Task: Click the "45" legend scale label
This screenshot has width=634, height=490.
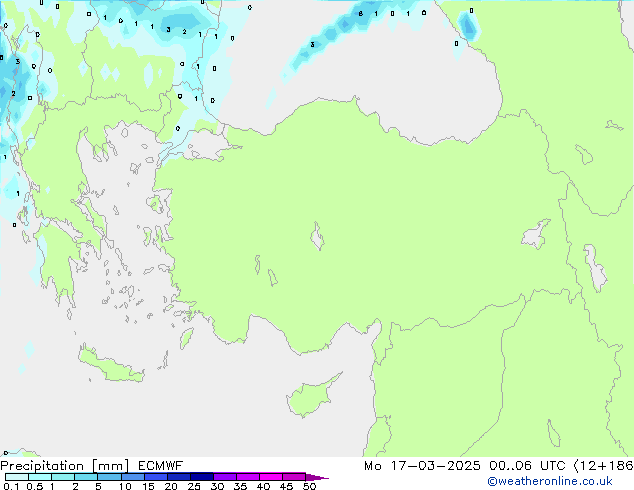Action: pos(286,486)
